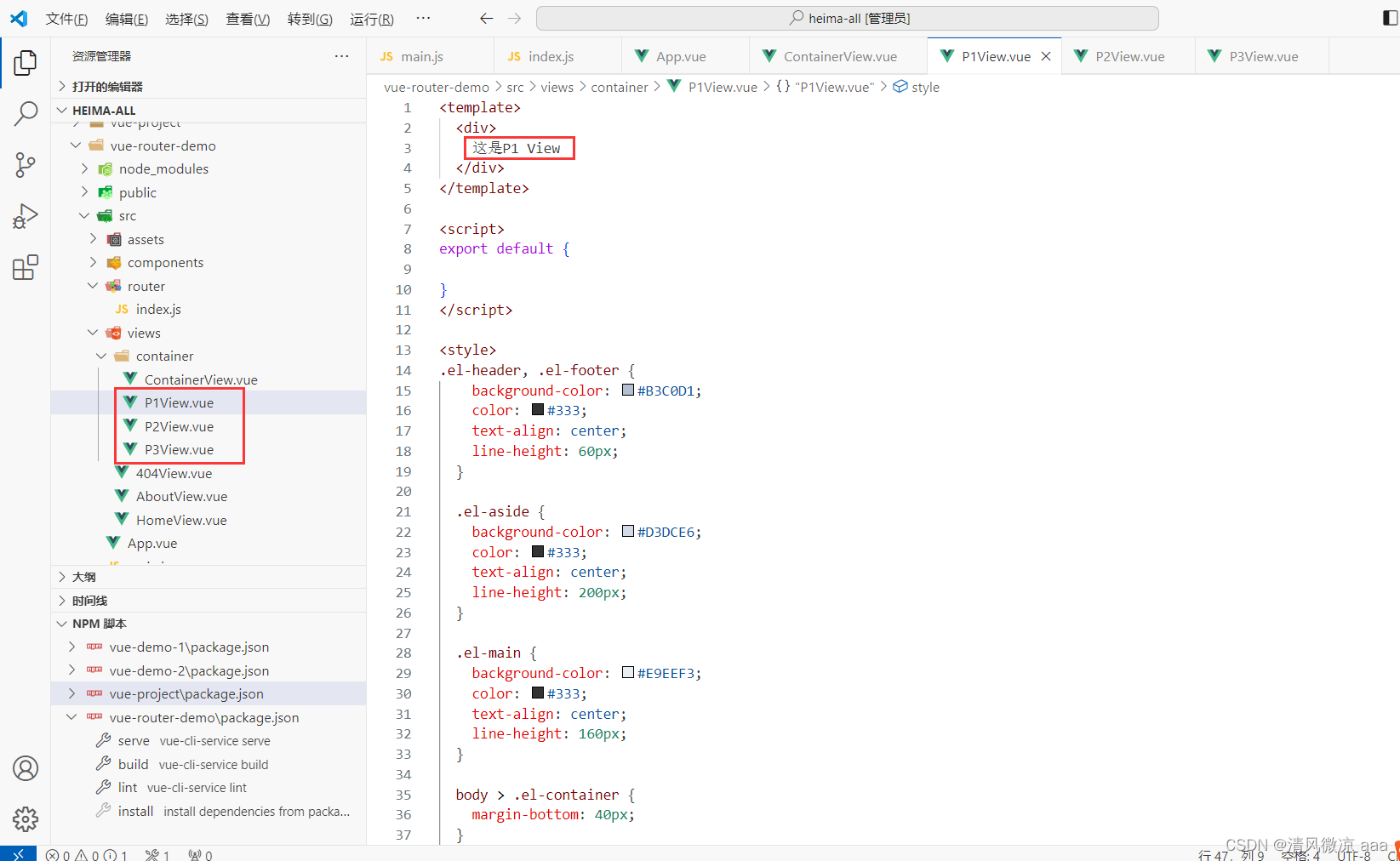Switch to the index.js editor tab
This screenshot has height=861, width=1400.
(557, 56)
